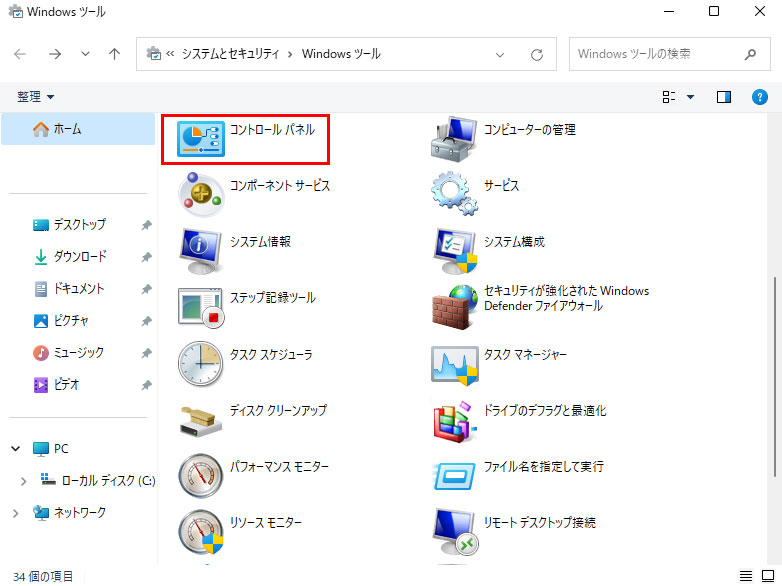Open the 整理 menu
Screen dimensions: 782x586
35,97
